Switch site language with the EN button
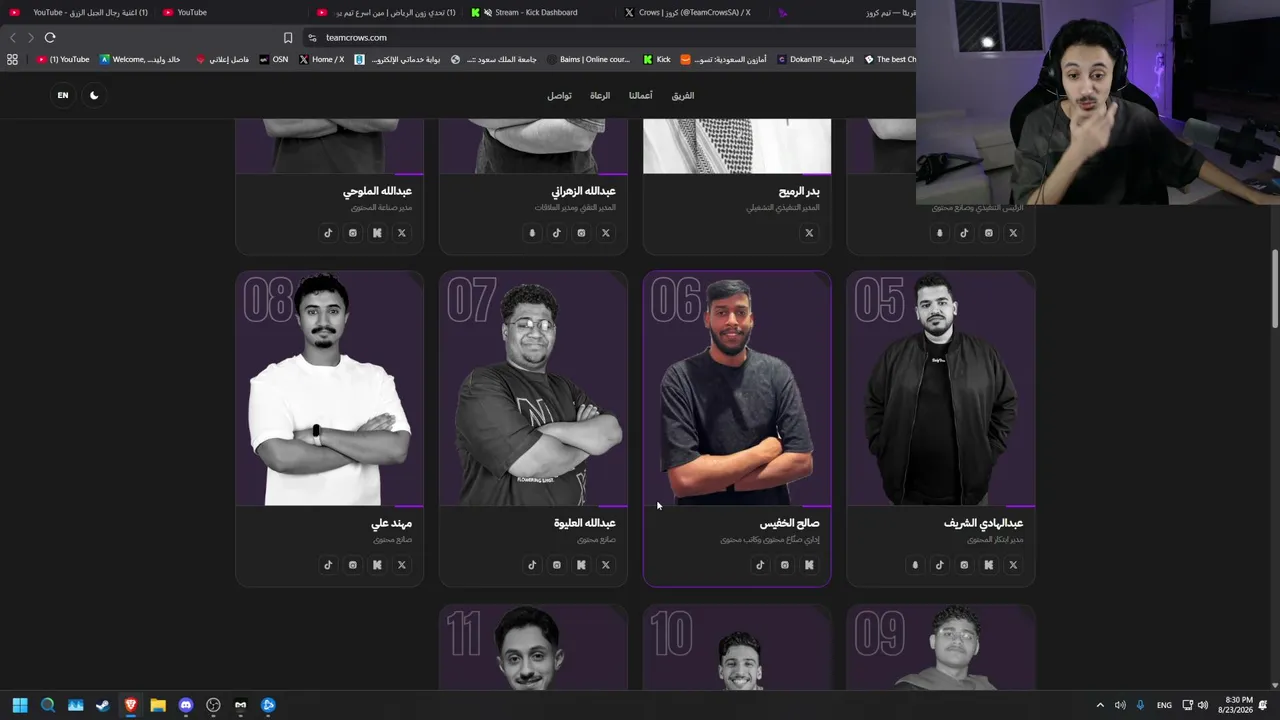 point(63,95)
